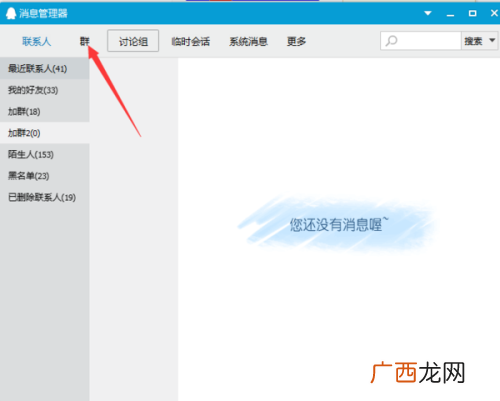Image resolution: width=500 pixels, height=401 pixels.
Task: Click the QQ penguin icon in title bar
Action: (11, 13)
